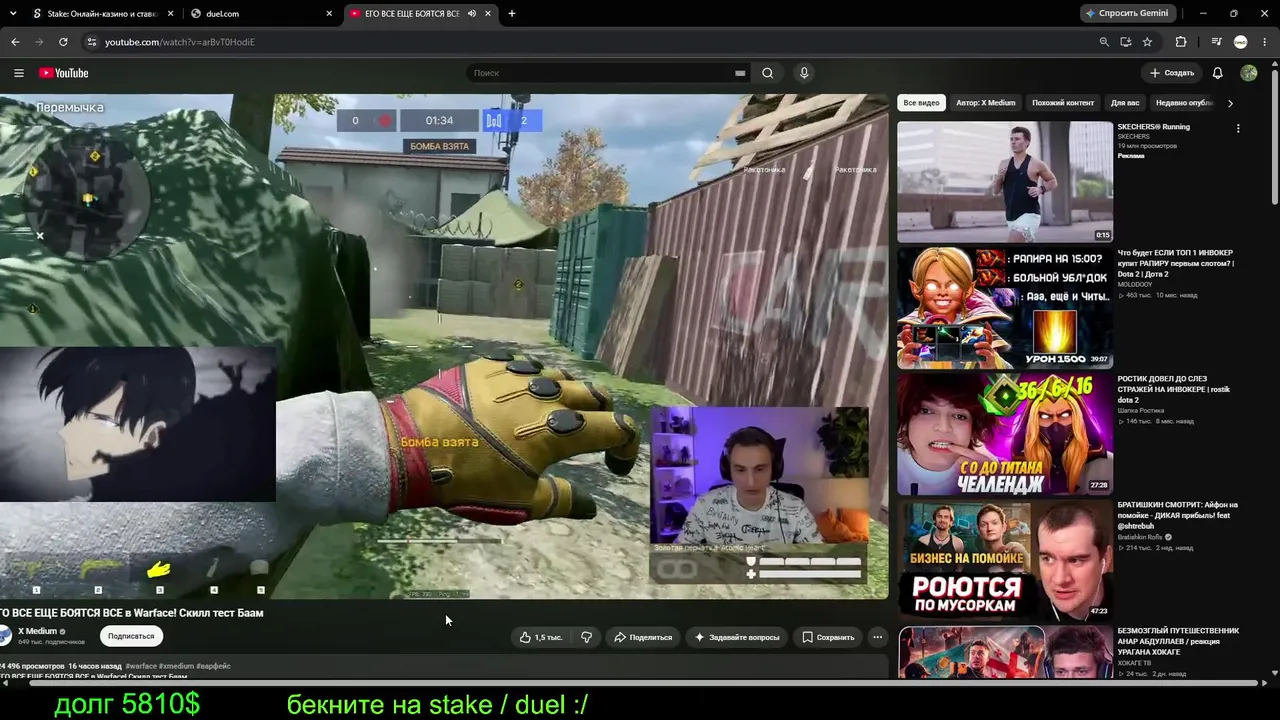The width and height of the screenshot is (1280, 720).
Task: Like the video with thumbs up
Action: click(541, 637)
